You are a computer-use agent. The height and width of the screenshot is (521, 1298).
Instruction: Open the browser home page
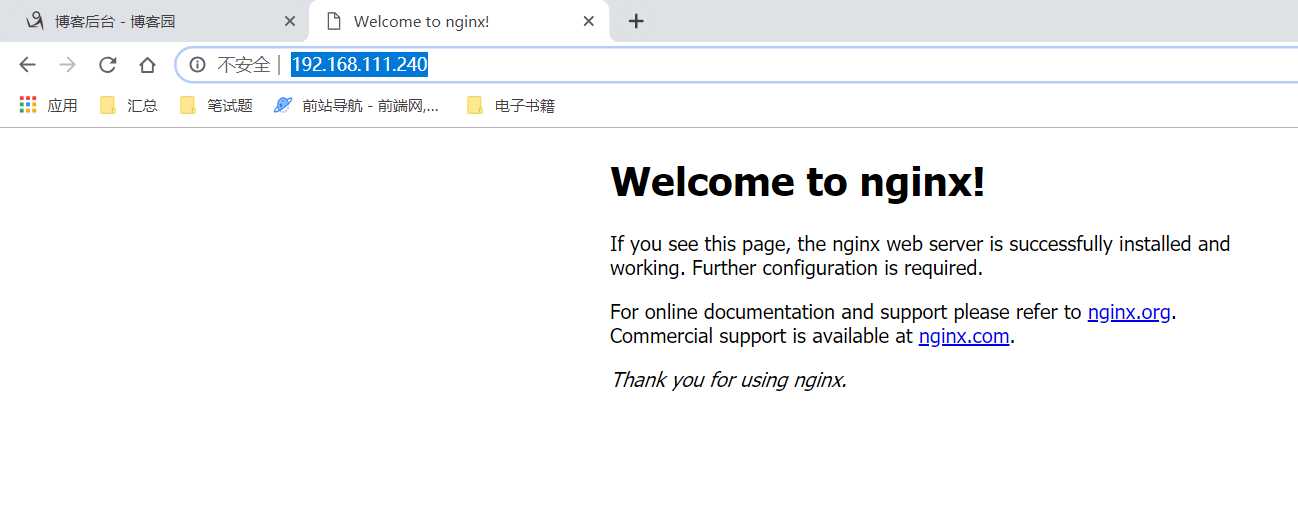tap(147, 65)
